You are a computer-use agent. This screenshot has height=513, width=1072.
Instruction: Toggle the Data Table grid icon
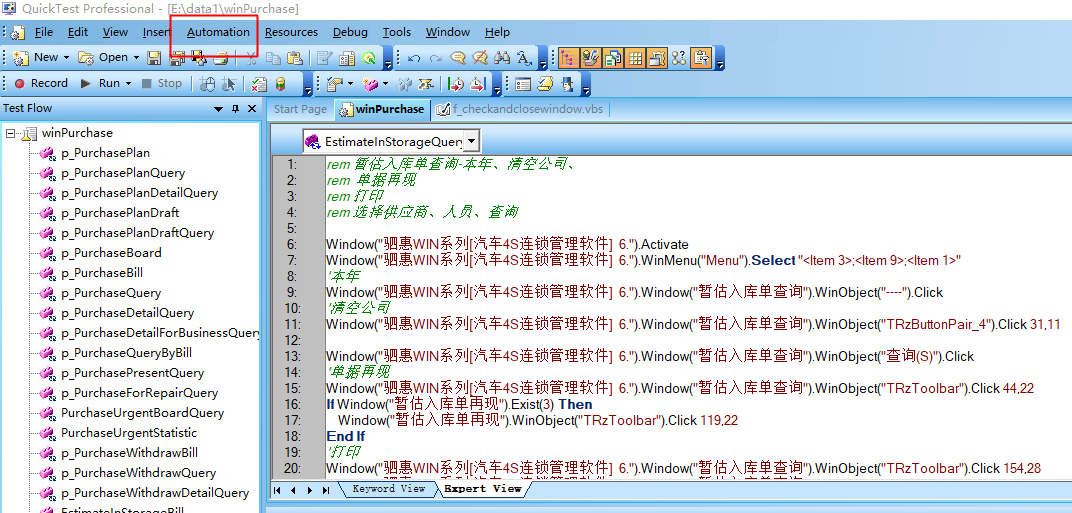[x=635, y=58]
